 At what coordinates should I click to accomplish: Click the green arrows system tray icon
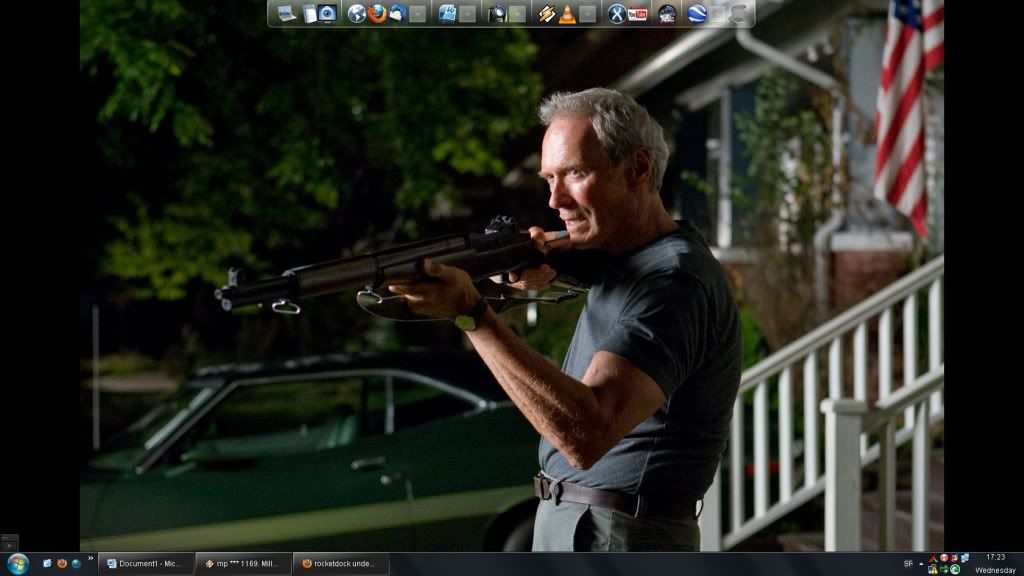(x=944, y=569)
